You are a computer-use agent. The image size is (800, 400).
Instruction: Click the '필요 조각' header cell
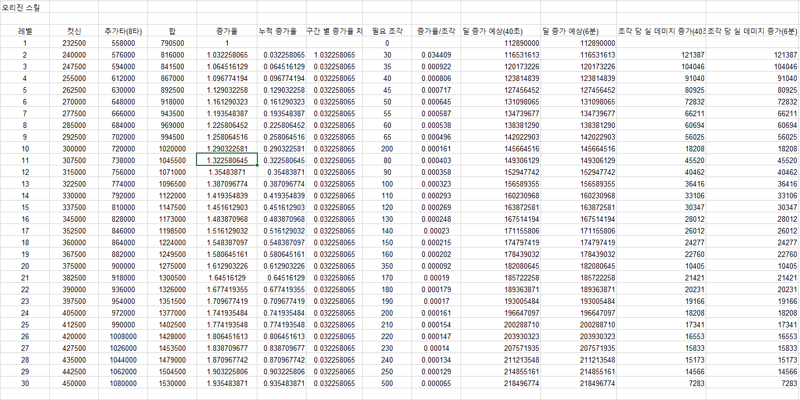click(387, 31)
